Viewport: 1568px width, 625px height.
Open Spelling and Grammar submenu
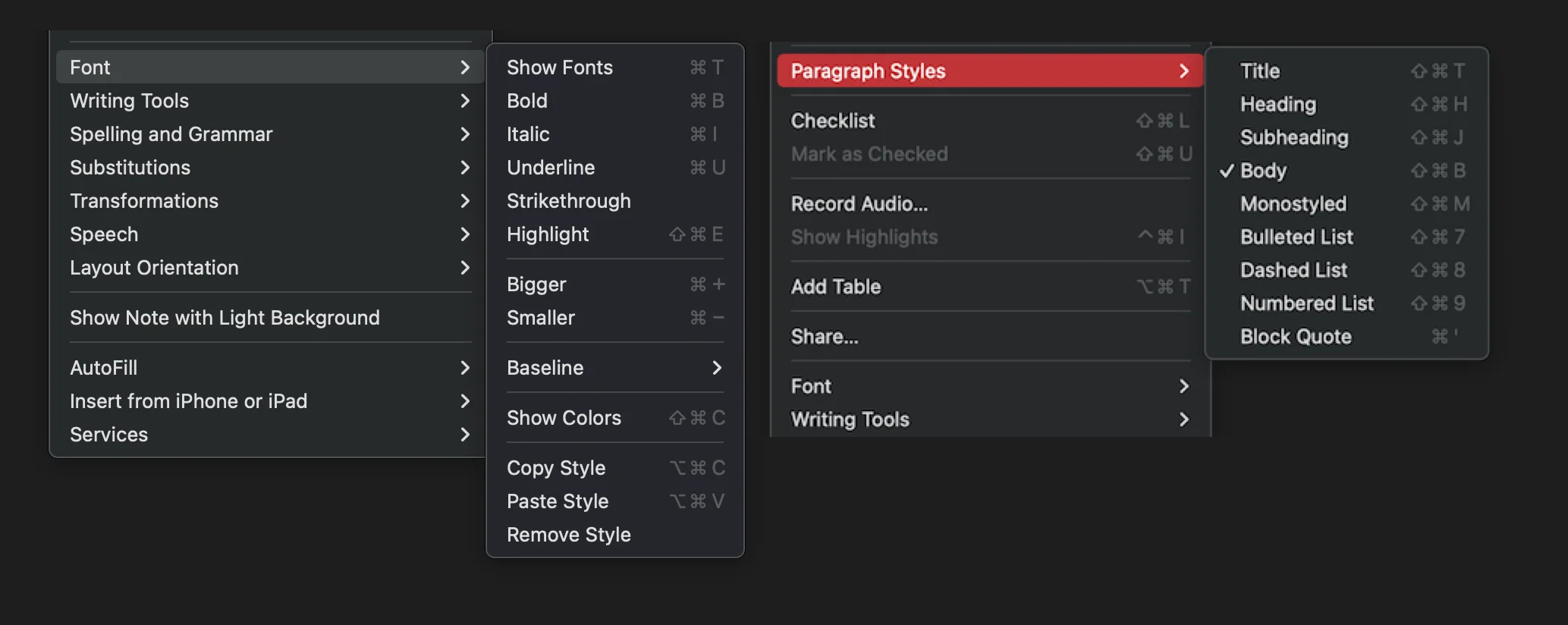tap(171, 134)
